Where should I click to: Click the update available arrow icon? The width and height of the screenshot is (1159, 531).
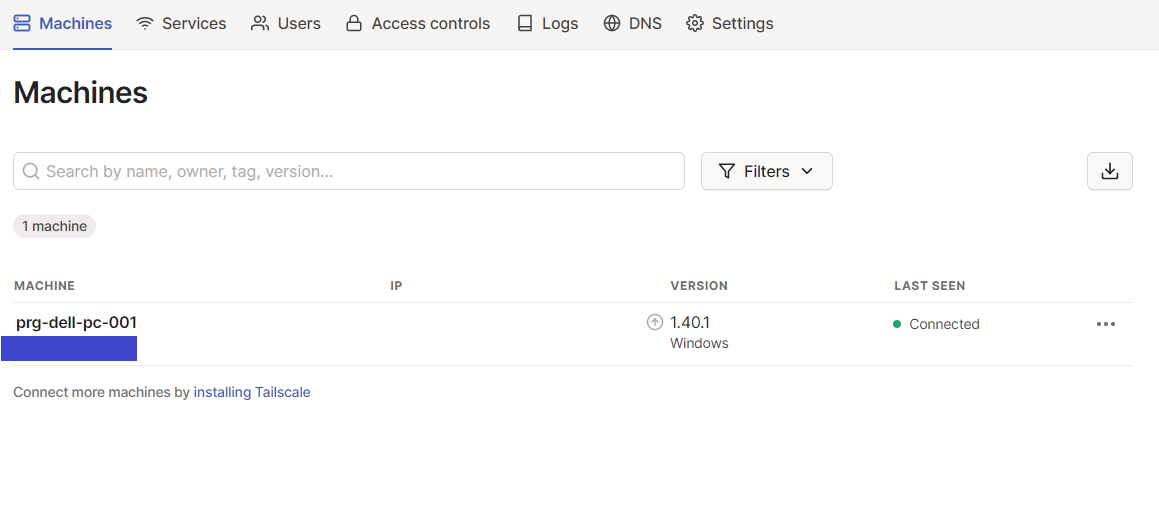click(655, 322)
